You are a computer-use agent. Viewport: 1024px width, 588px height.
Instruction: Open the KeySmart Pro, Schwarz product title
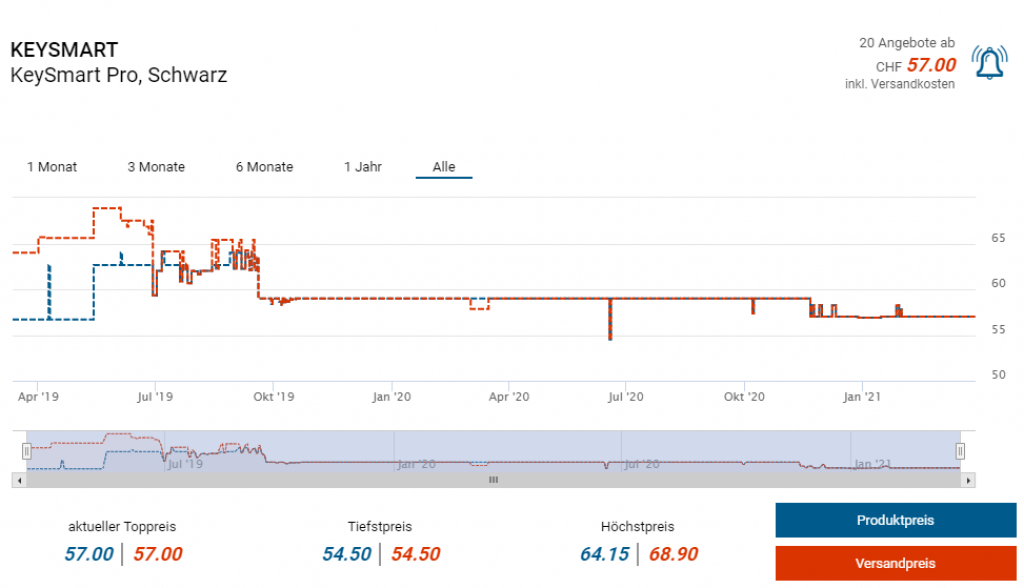tap(118, 75)
